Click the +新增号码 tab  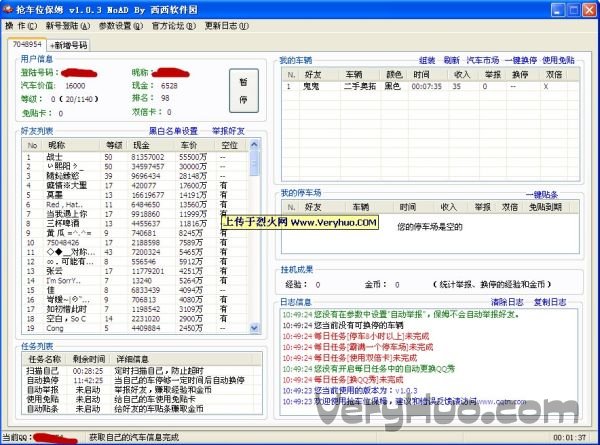pyautogui.click(x=70, y=45)
